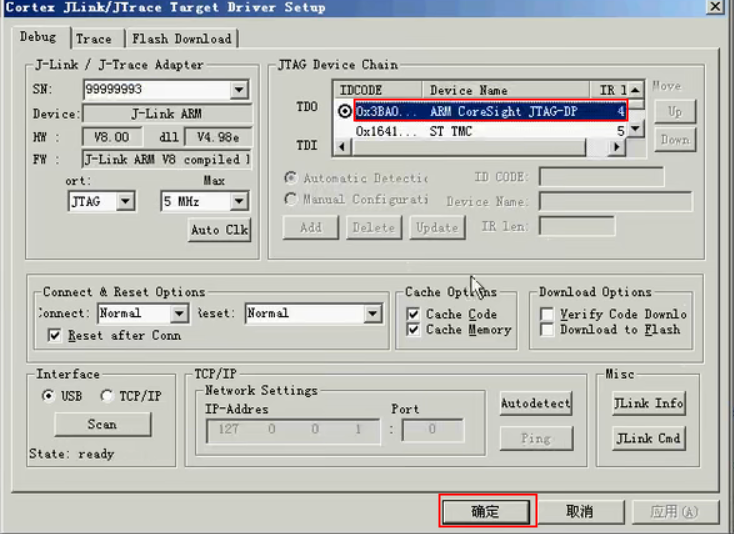Enable Verify Code Download checkbox

(547, 314)
